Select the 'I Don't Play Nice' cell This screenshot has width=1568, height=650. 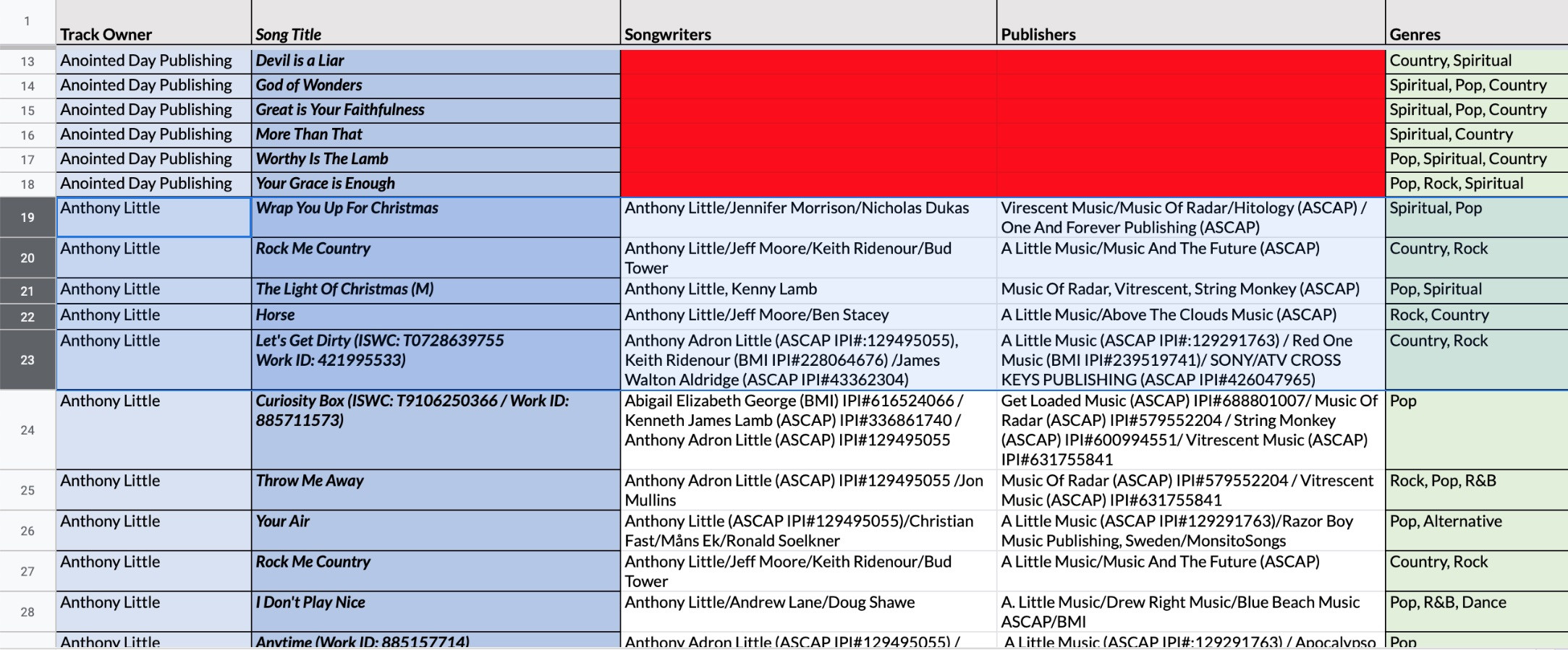point(436,612)
